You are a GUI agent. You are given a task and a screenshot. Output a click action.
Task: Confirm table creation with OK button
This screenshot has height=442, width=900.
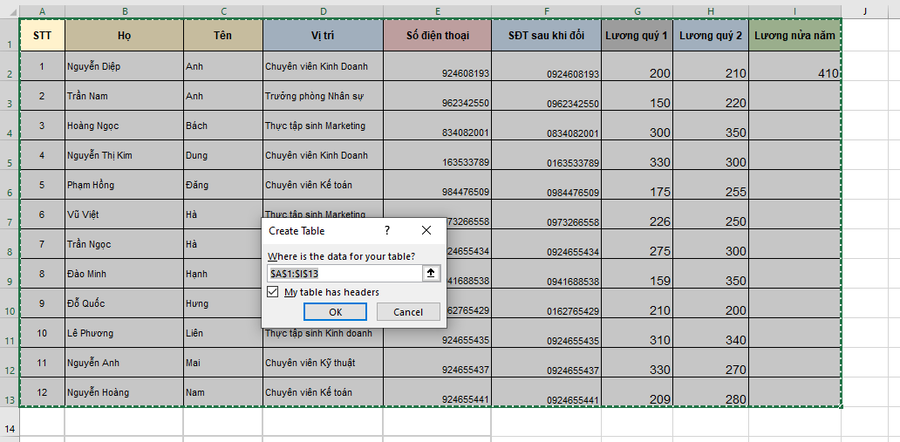coord(335,312)
